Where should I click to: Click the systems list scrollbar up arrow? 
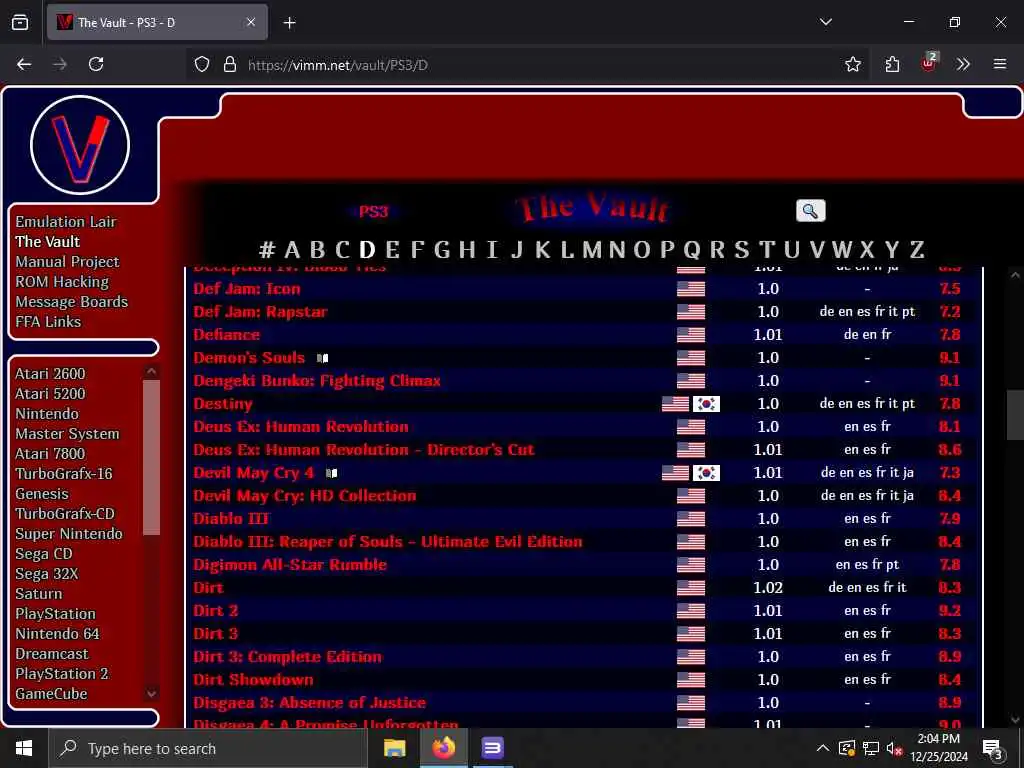(x=152, y=372)
